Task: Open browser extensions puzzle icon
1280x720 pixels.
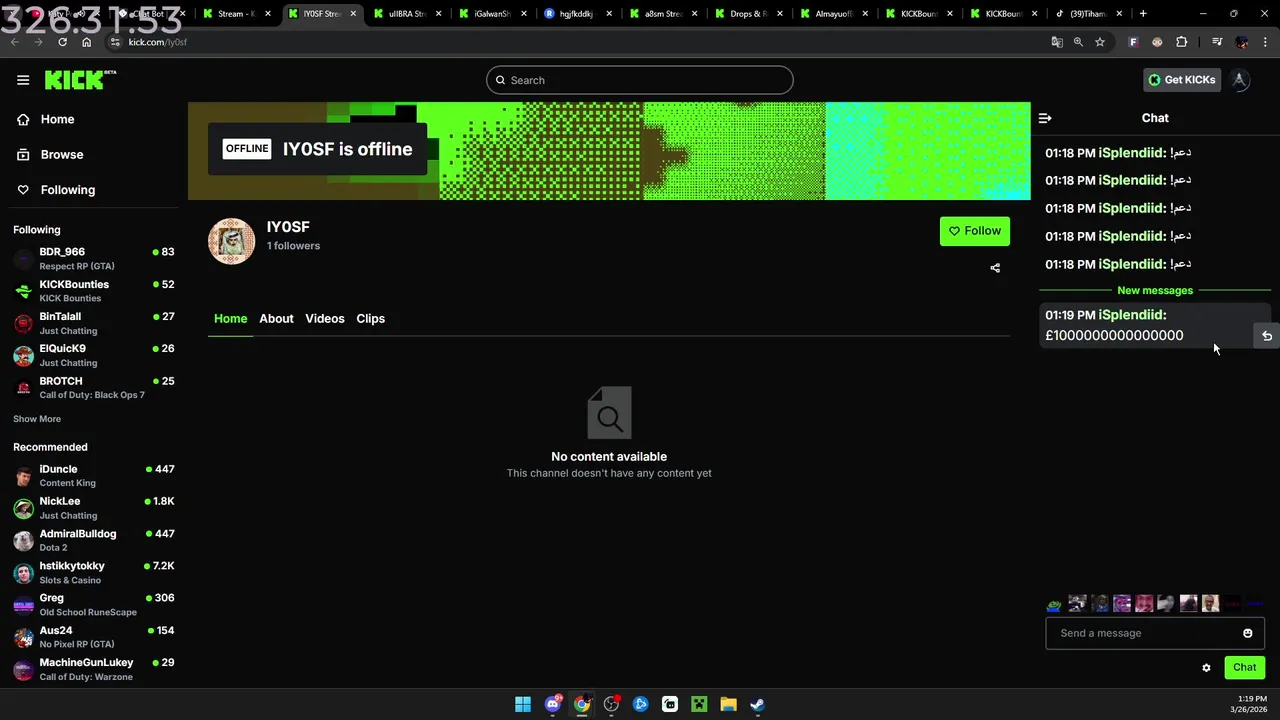Action: pyautogui.click(x=1182, y=42)
